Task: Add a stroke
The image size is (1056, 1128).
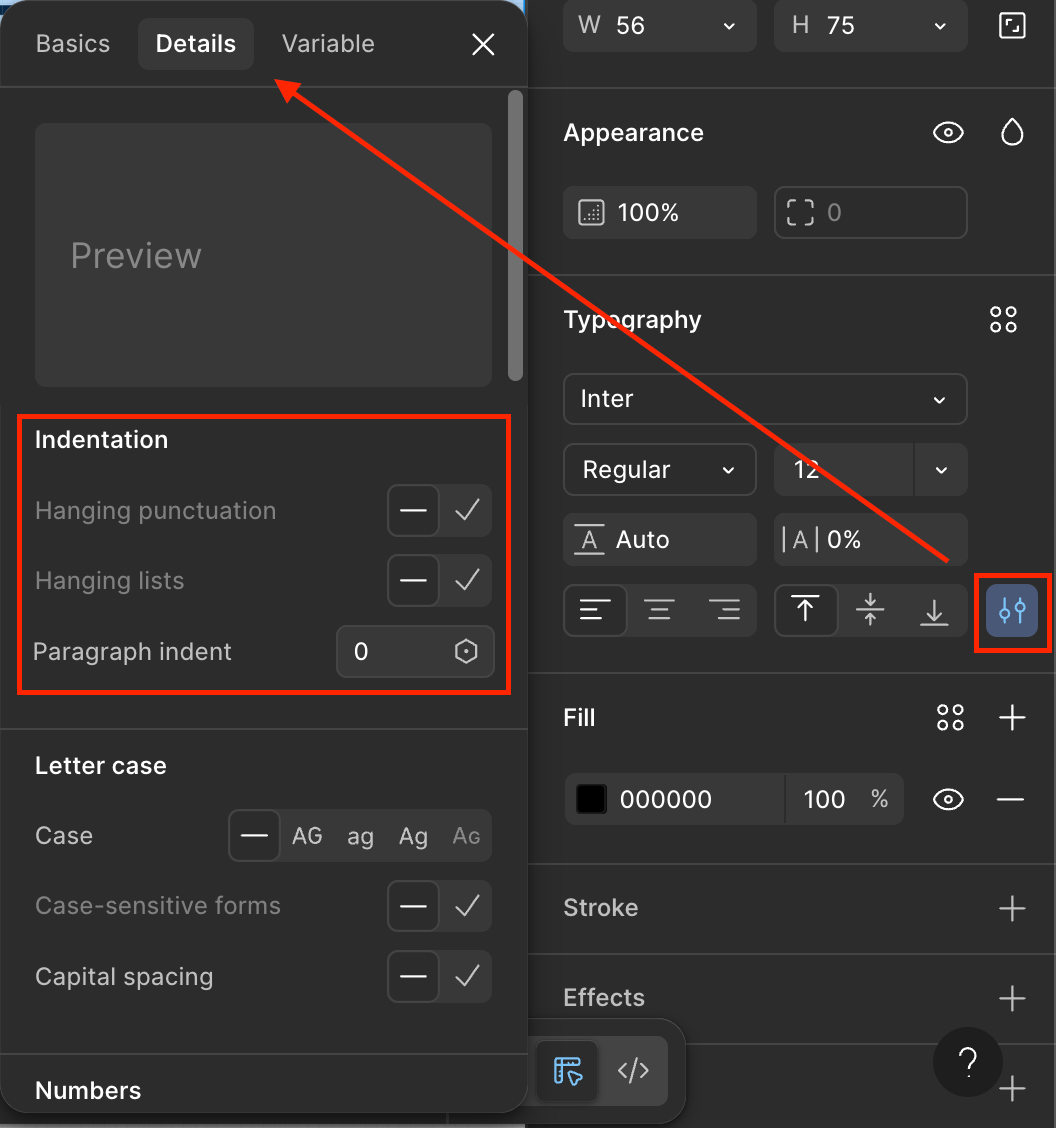Action: [x=1011, y=909]
